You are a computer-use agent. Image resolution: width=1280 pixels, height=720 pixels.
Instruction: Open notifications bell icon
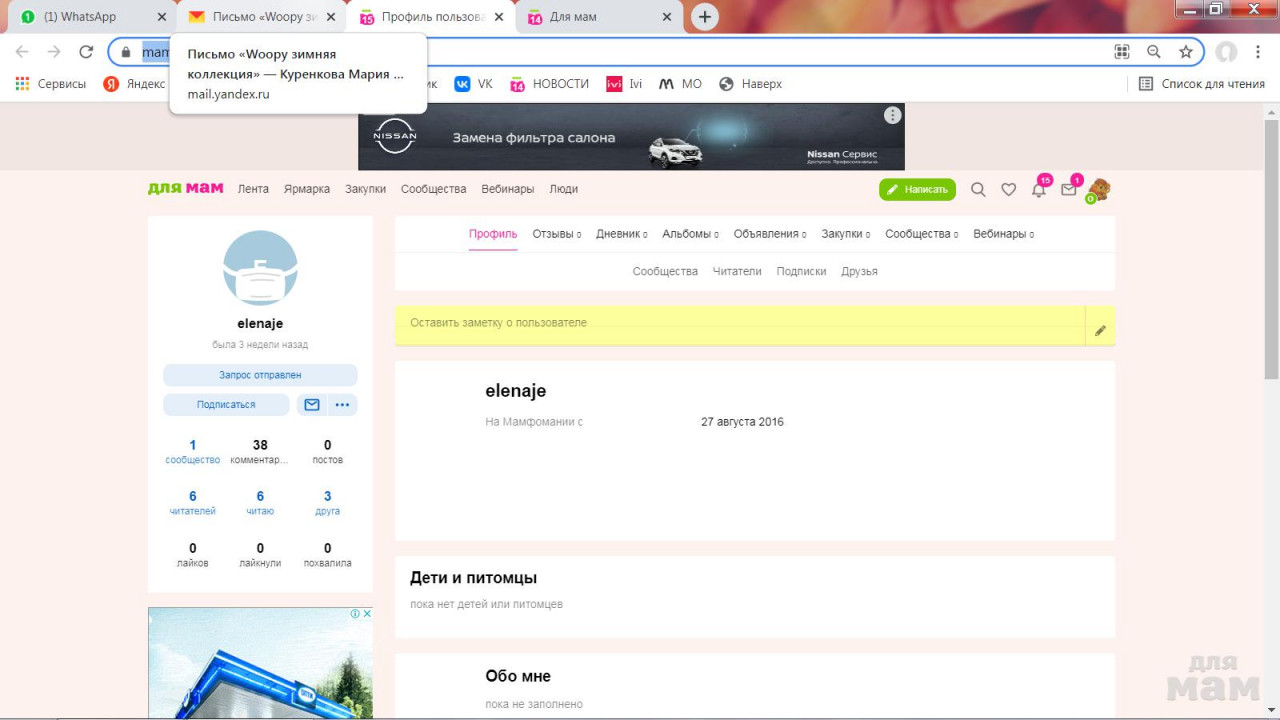(1039, 190)
